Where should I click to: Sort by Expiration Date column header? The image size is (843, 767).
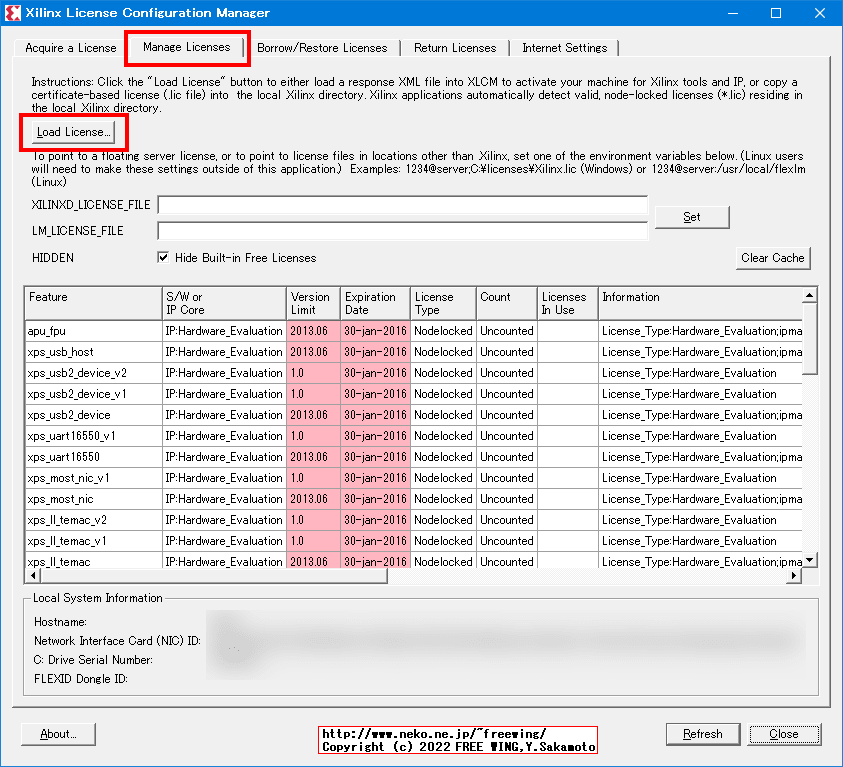[x=374, y=302]
